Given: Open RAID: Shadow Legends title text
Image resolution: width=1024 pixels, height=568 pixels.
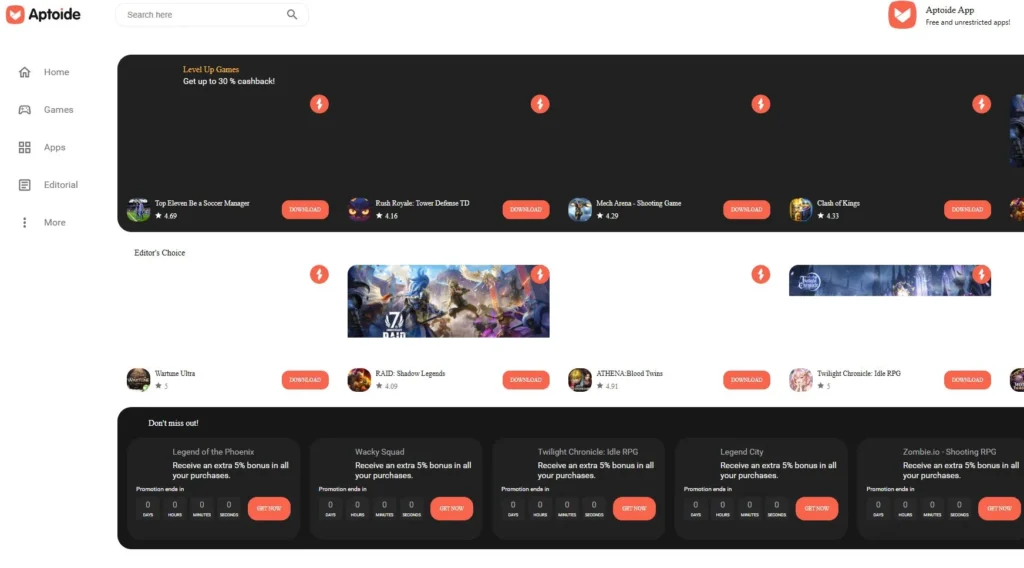Looking at the screenshot, I should coord(410,373).
